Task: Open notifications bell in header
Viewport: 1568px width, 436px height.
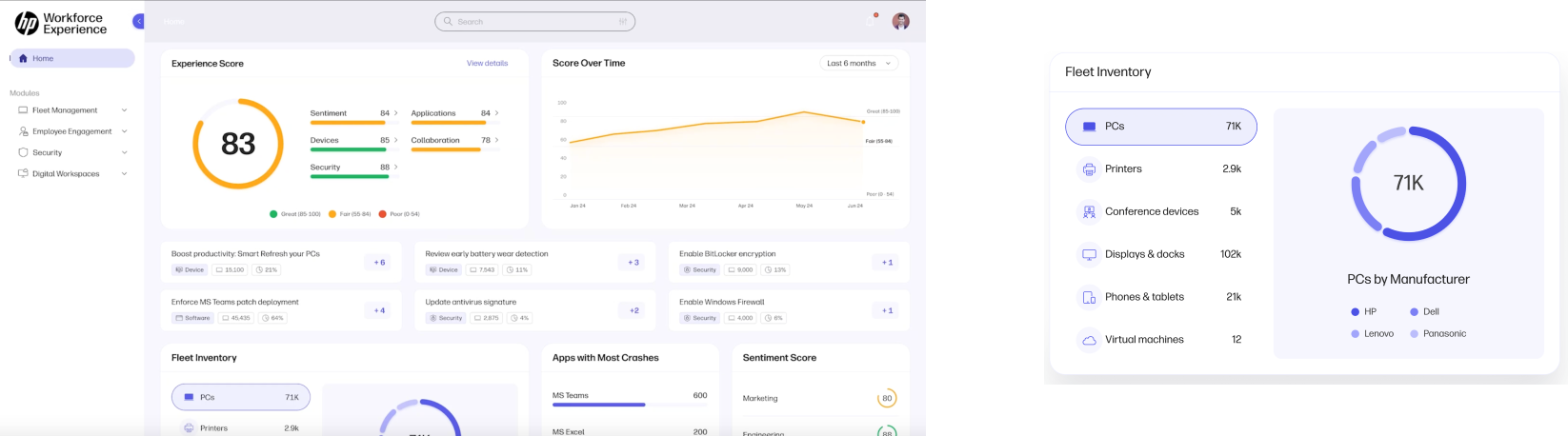Action: (x=872, y=20)
